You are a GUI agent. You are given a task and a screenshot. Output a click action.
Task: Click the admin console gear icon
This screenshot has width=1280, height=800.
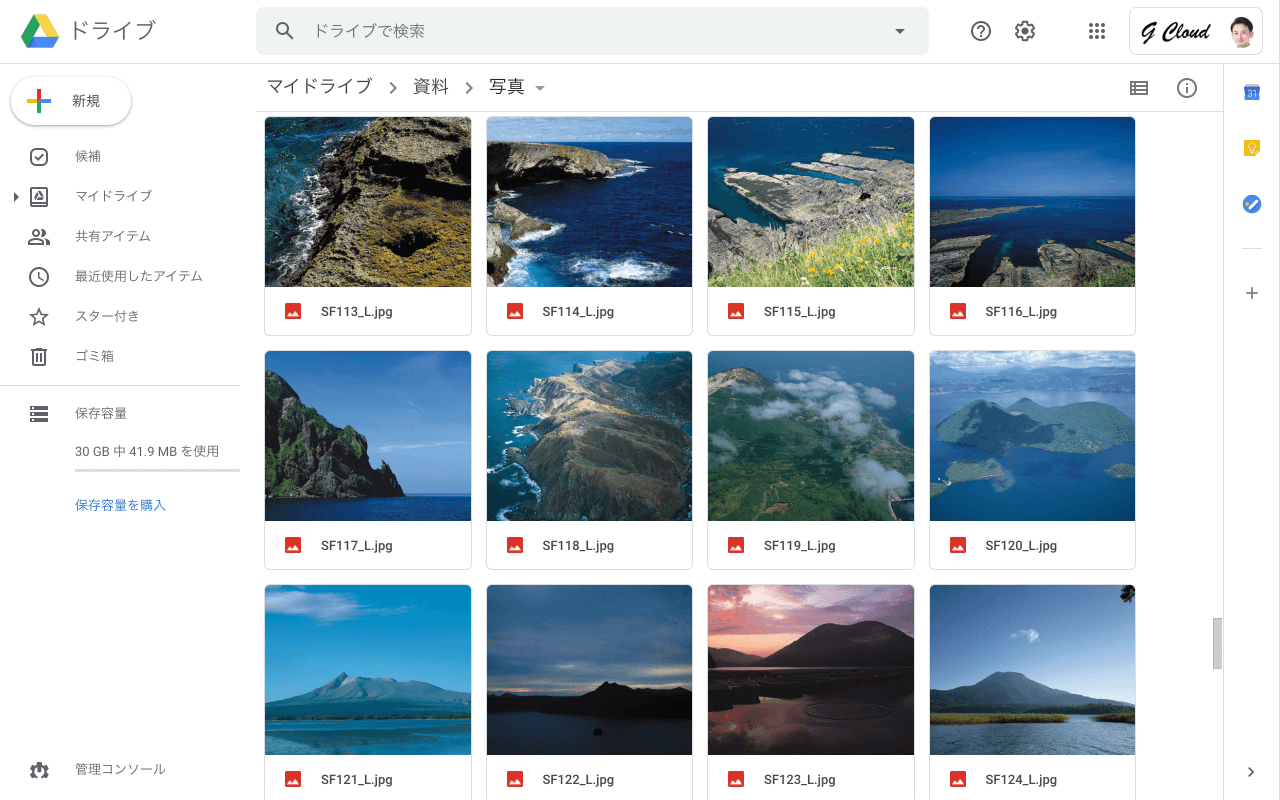tap(39, 770)
